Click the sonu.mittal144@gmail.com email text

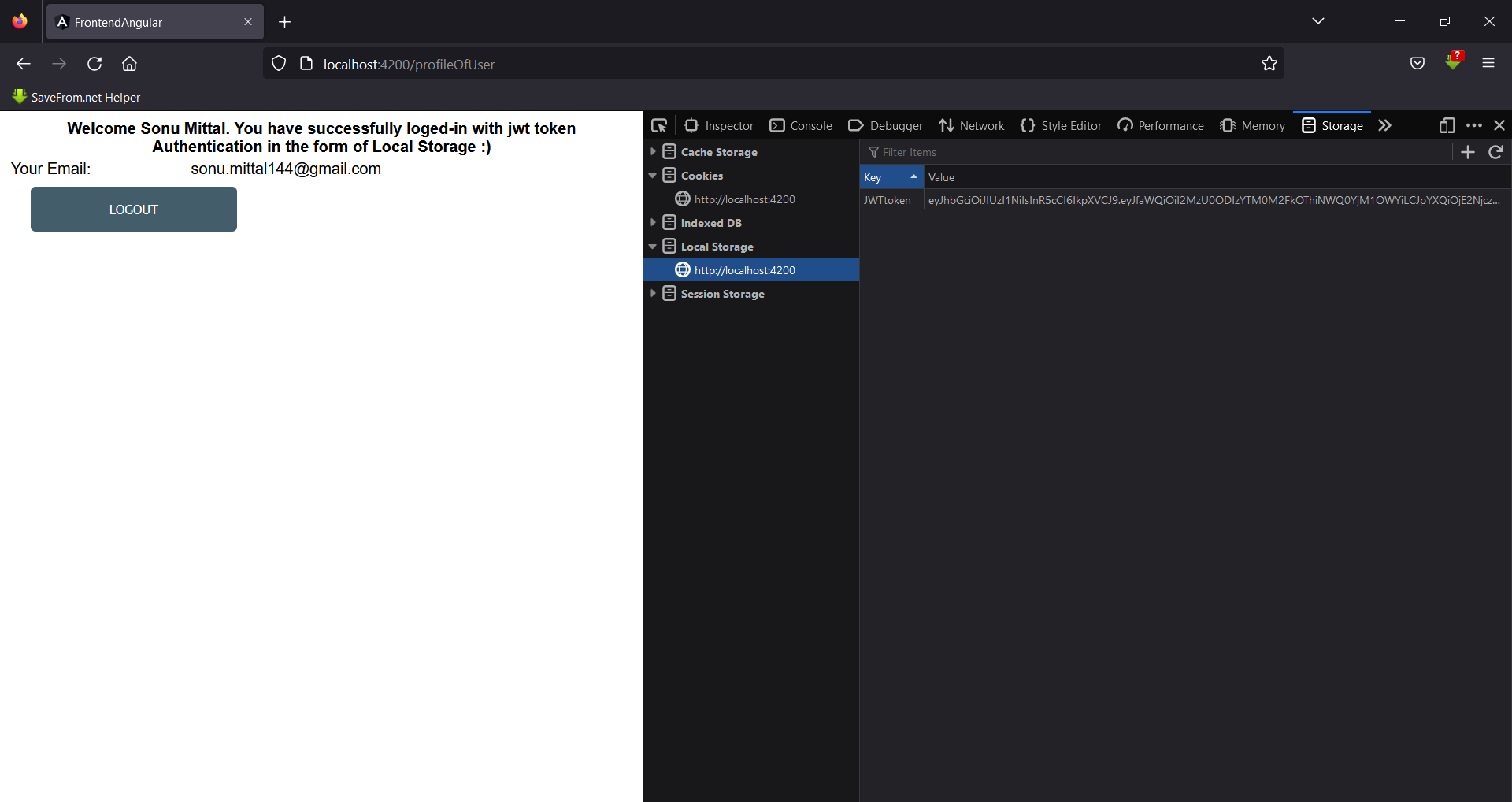click(286, 169)
